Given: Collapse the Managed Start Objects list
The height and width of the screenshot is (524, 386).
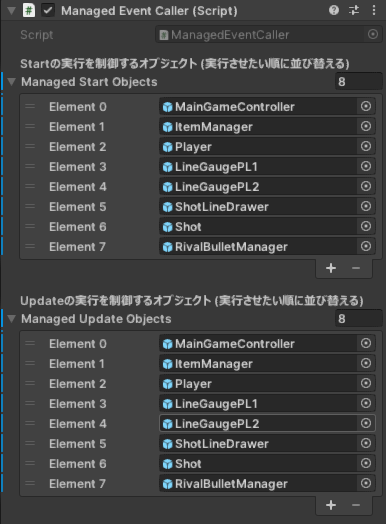Looking at the screenshot, I should tap(11, 82).
